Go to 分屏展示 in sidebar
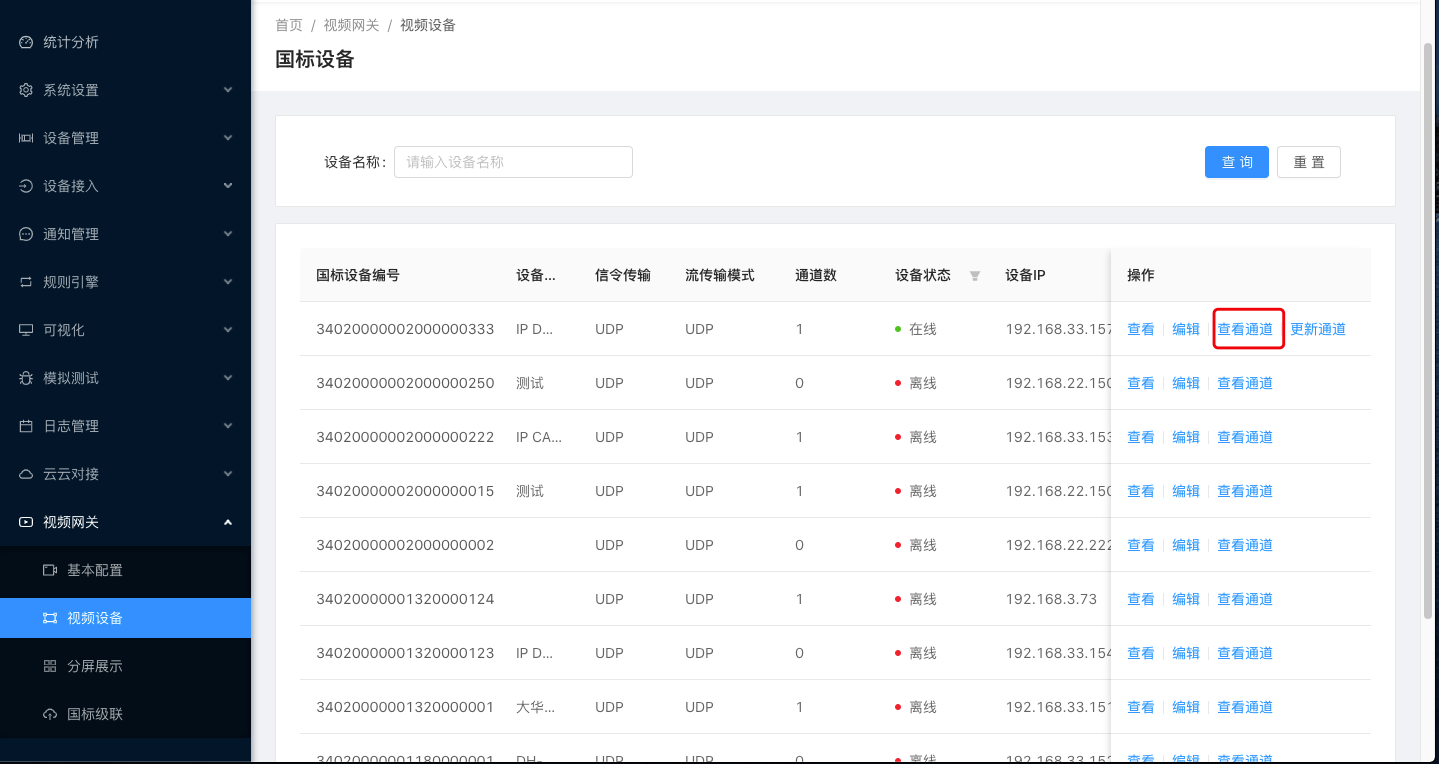1439x764 pixels. click(x=95, y=666)
